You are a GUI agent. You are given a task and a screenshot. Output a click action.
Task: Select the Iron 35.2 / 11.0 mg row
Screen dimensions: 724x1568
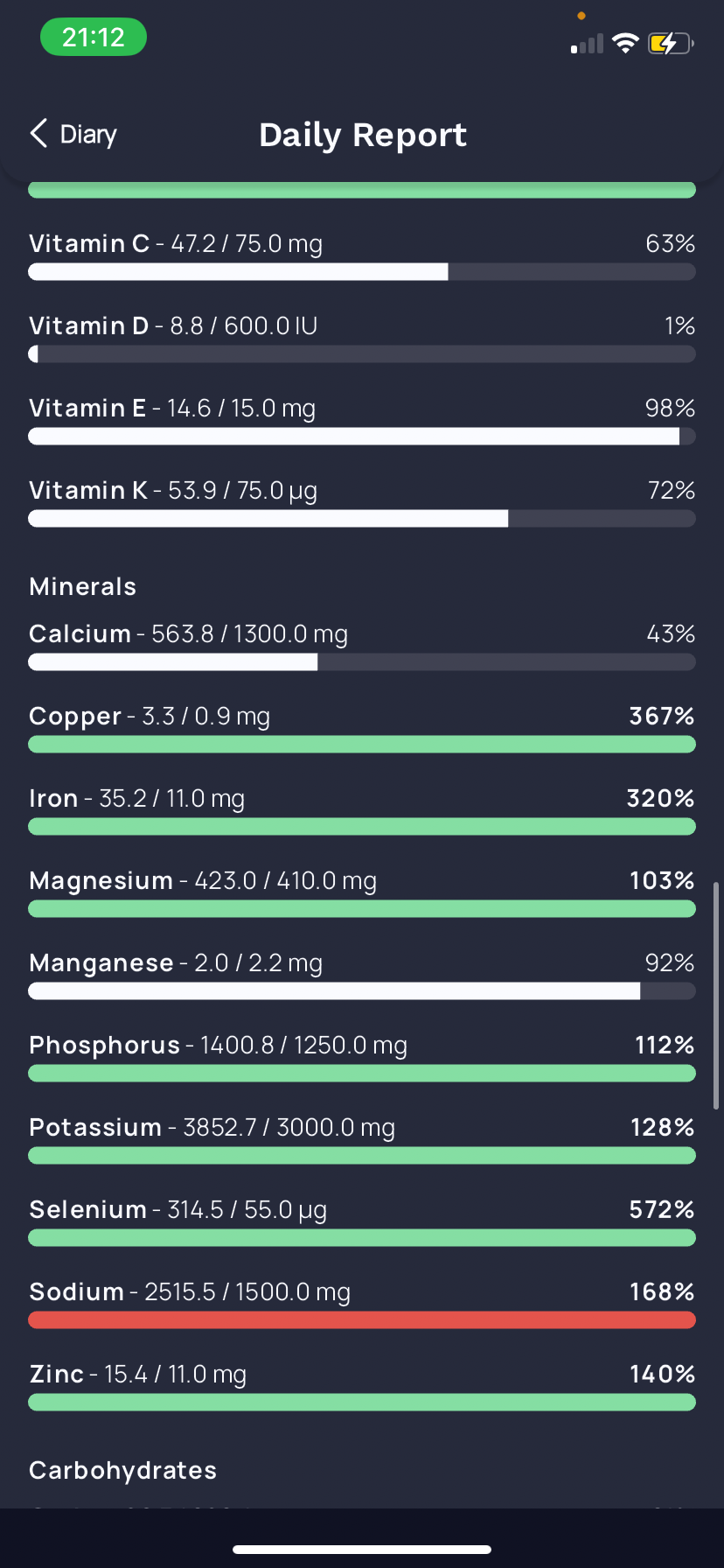[362, 811]
